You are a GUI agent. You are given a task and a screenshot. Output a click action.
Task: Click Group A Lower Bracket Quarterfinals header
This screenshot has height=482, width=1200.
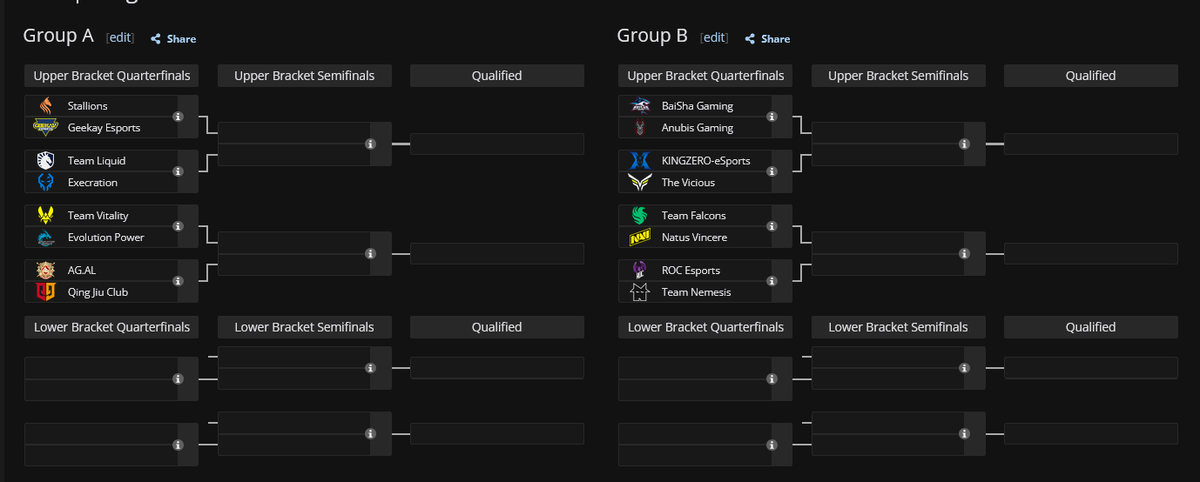111,327
